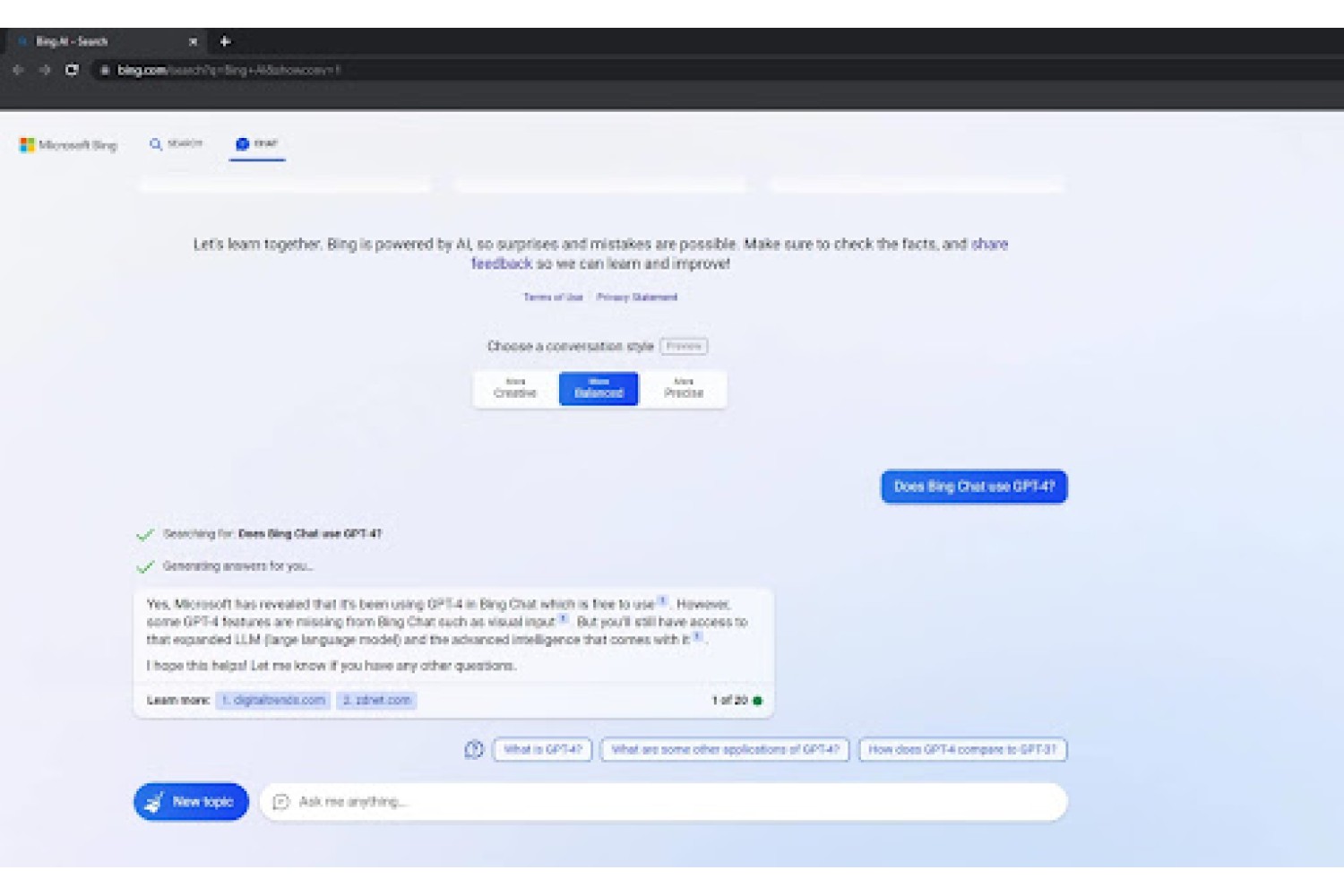Image resolution: width=1344 pixels, height=896 pixels.
Task: Click the checkmark next to Generating answers
Action: tap(145, 567)
